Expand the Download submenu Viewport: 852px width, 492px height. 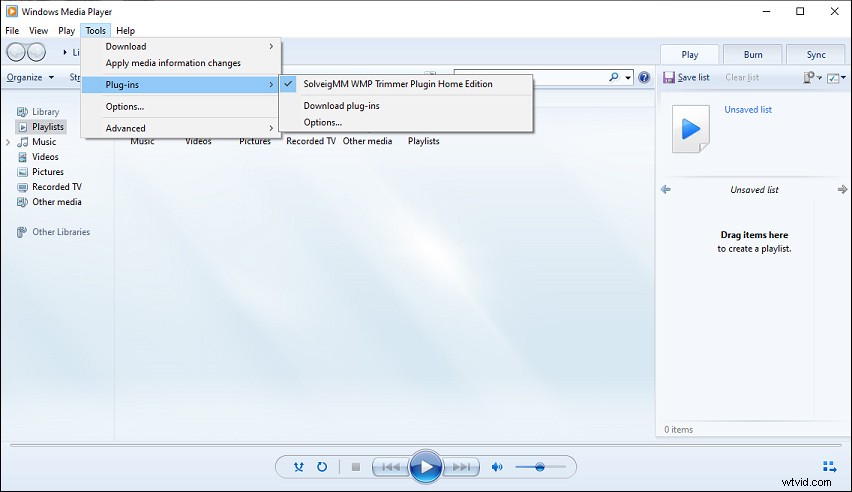[181, 46]
